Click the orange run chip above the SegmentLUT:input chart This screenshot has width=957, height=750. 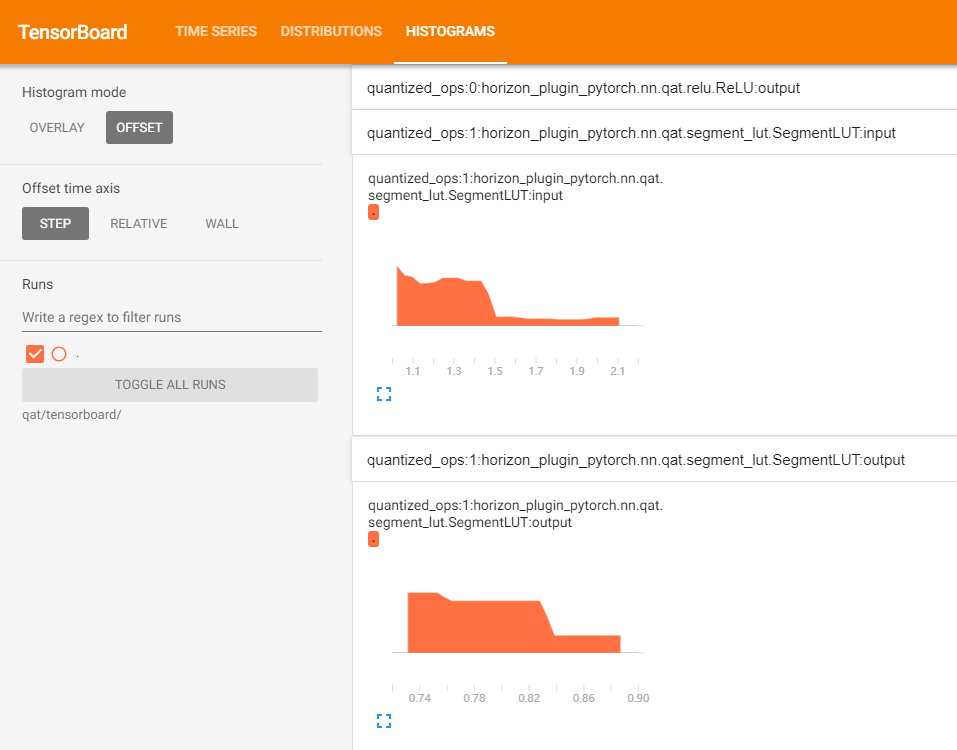click(x=373, y=213)
